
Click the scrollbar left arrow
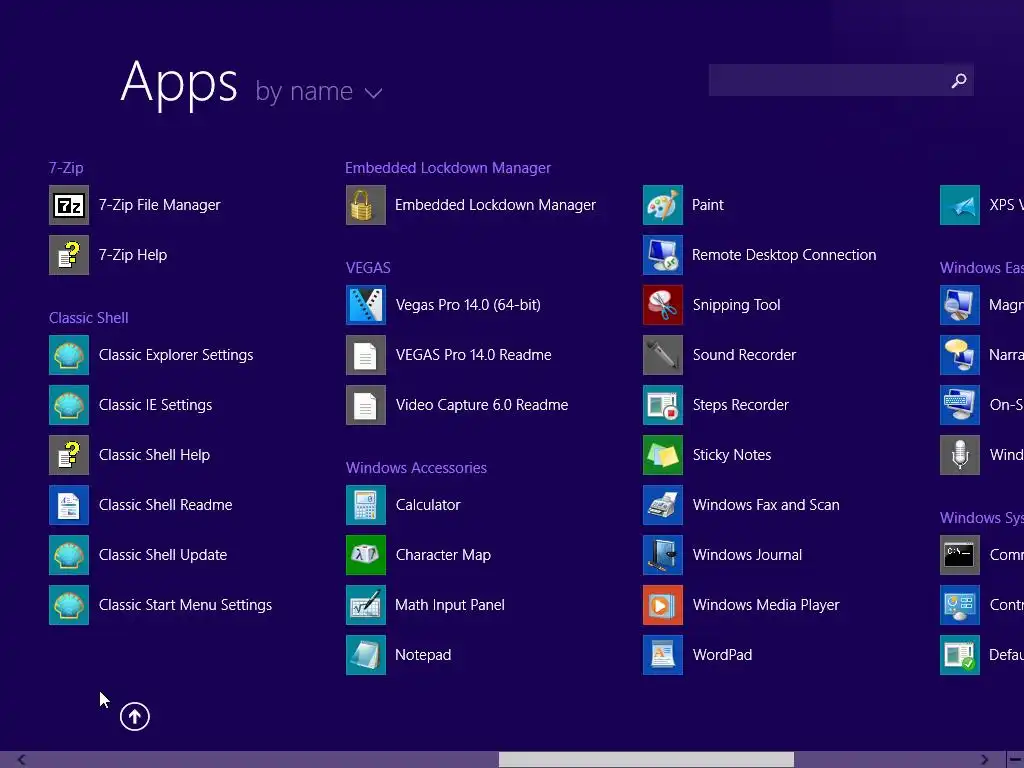pos(22,760)
